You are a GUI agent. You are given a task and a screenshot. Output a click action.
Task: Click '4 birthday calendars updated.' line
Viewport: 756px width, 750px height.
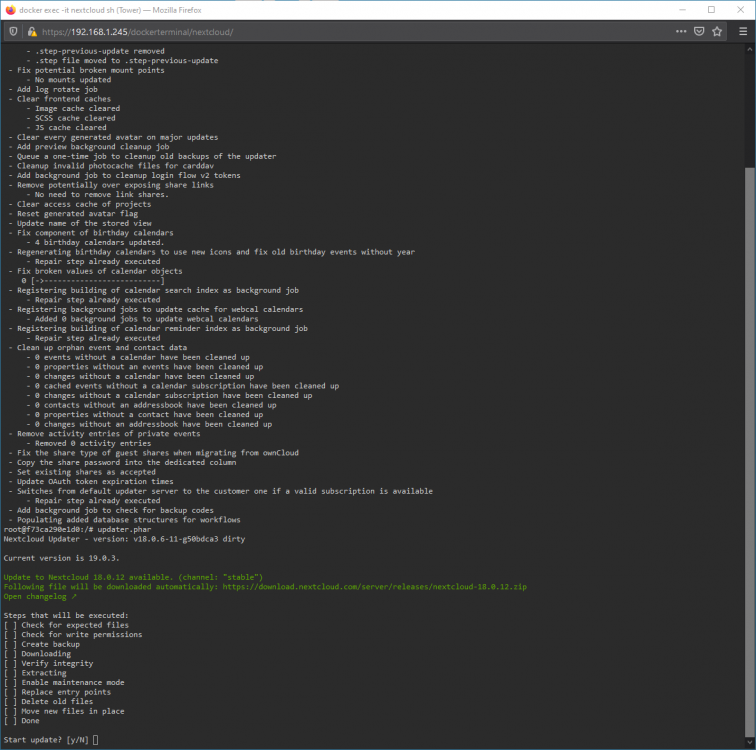99,242
